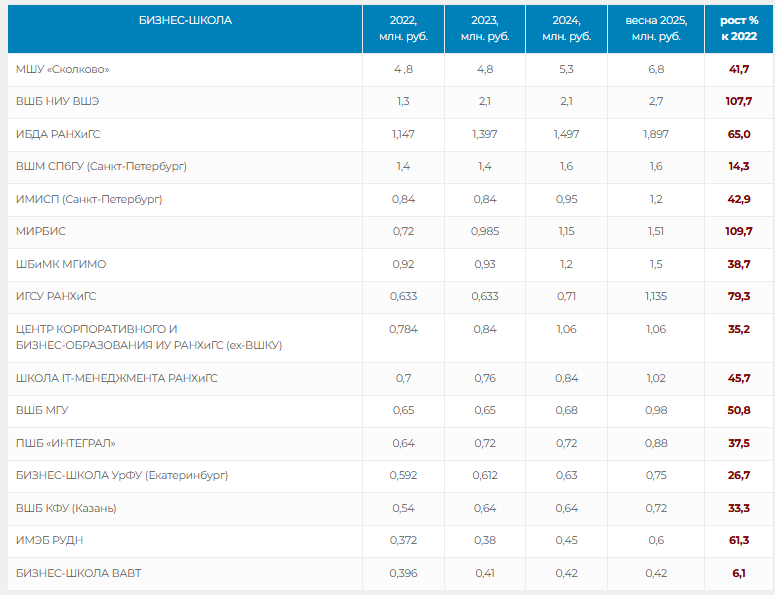The image size is (775, 595).
Task: Click ВШБ НИУ ВШЭ 2022 price 1,3
Action: pos(403,101)
